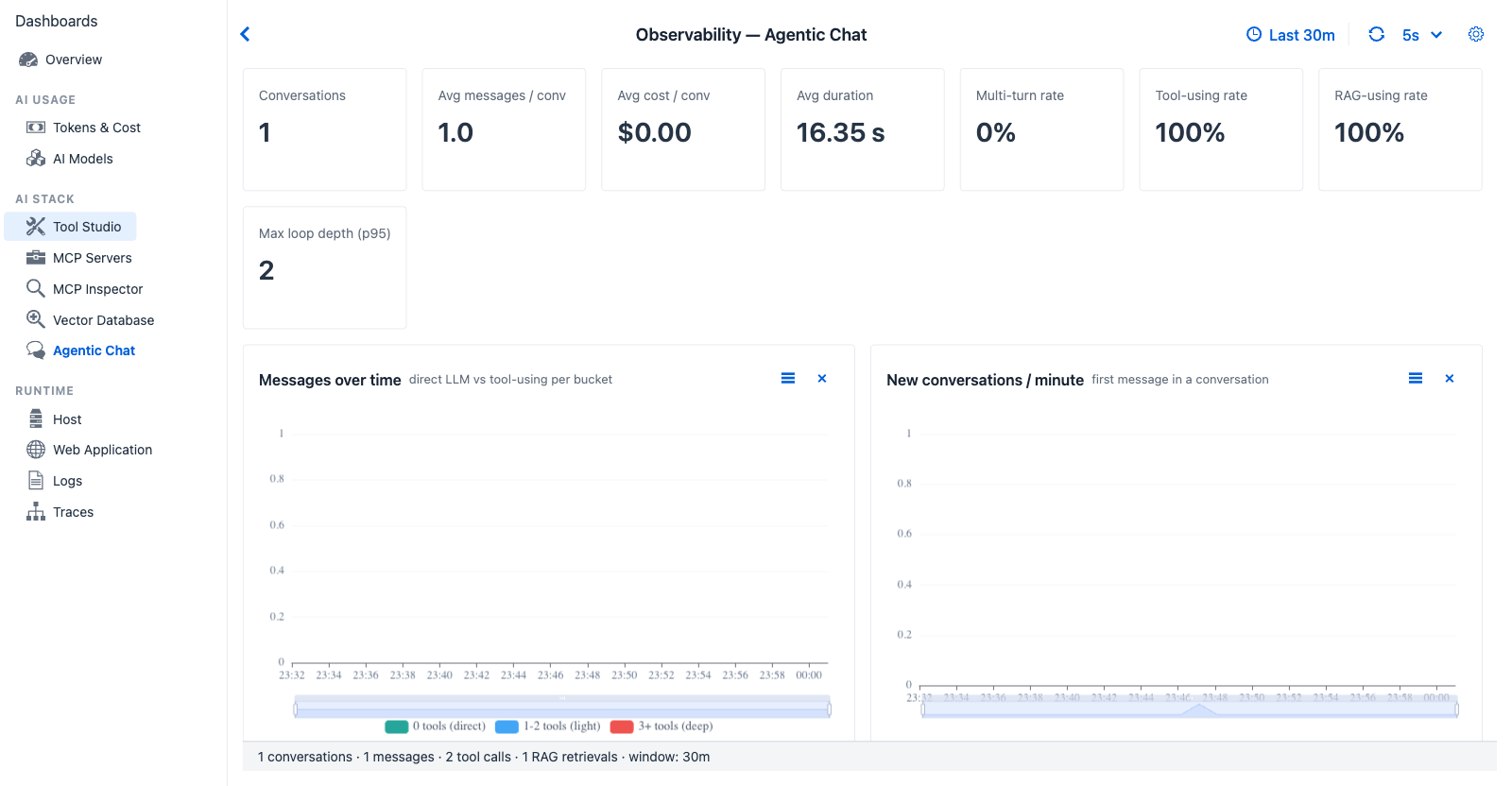Click the Agentic Chat bubbles icon
This screenshot has width=1512, height=786.
coord(36,350)
